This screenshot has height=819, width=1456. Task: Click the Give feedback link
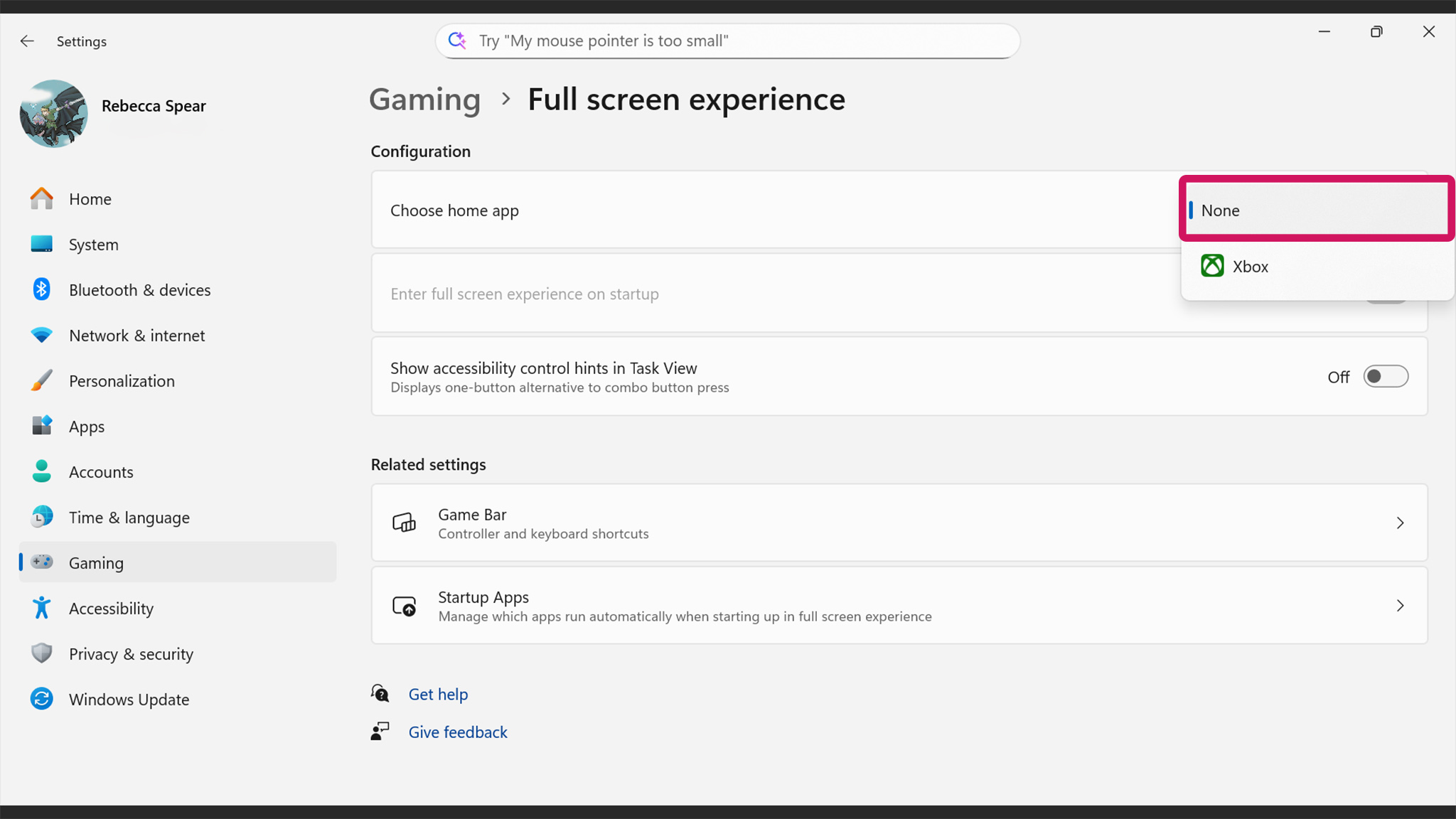click(458, 732)
